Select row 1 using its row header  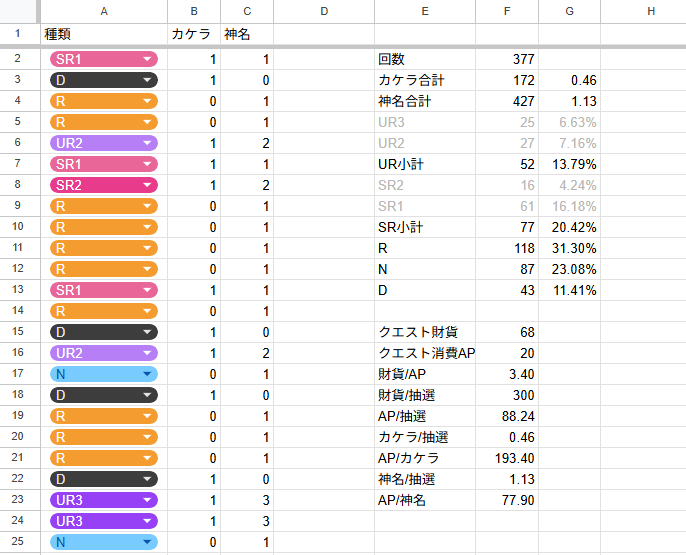tap(19, 34)
